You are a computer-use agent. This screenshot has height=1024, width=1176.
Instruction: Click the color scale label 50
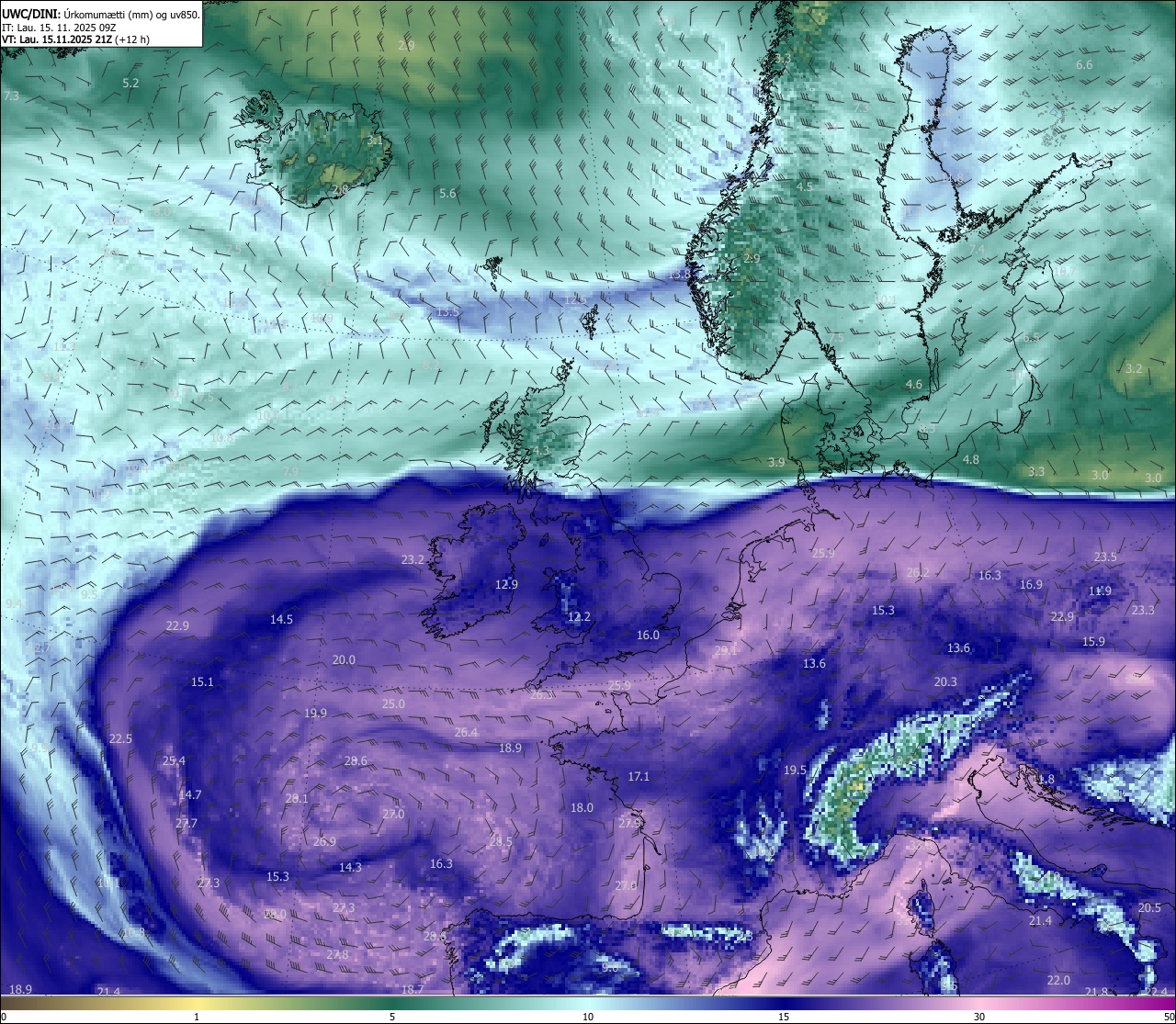pos(1169,1017)
